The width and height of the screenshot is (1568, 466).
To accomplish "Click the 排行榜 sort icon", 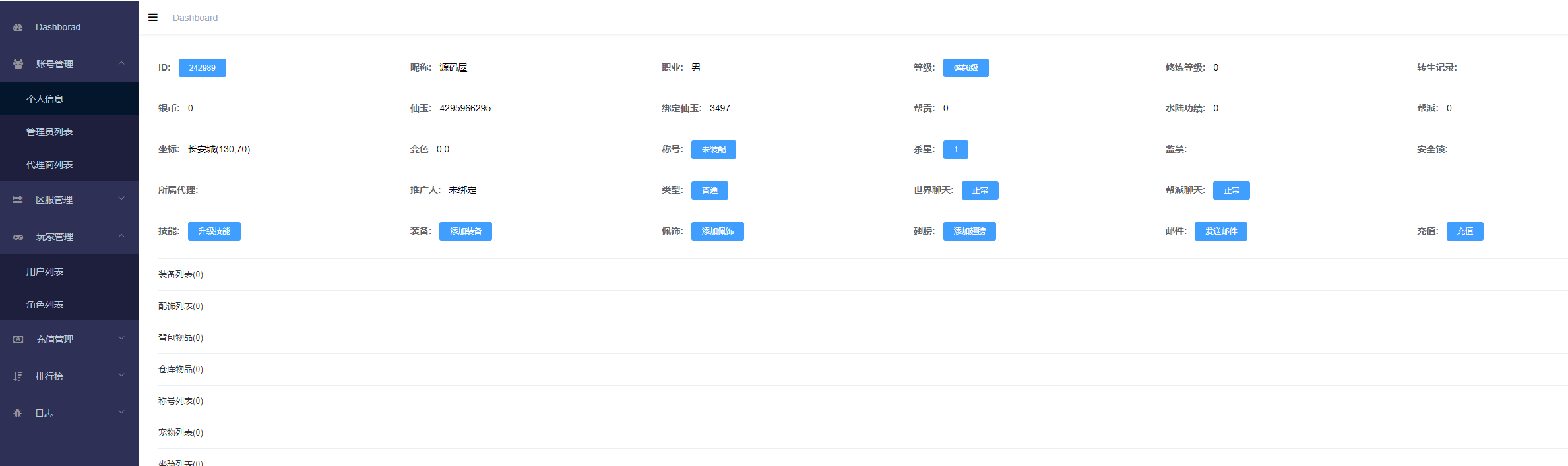I will point(18,376).
